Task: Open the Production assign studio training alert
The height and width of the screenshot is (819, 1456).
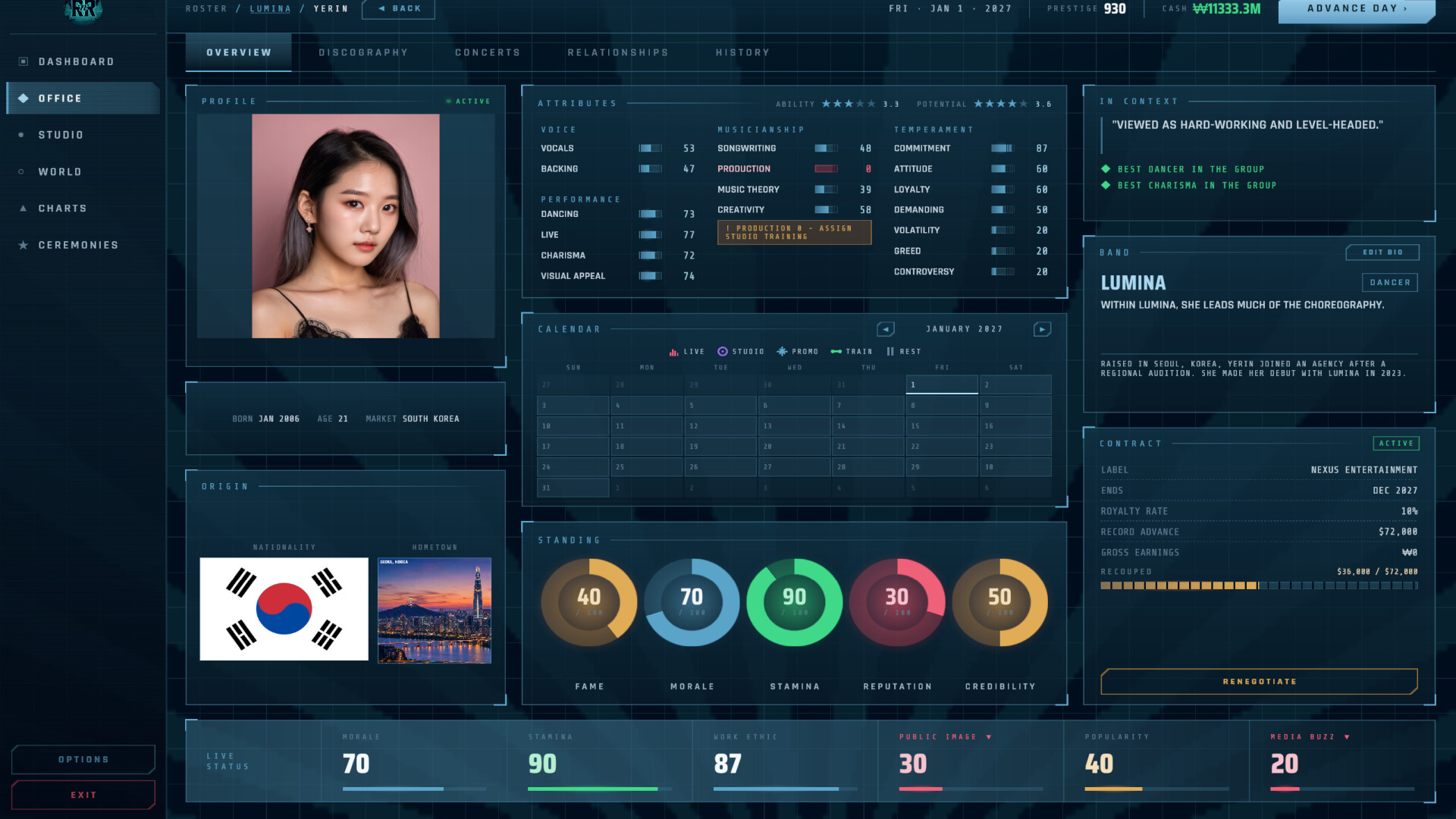Action: tap(794, 233)
